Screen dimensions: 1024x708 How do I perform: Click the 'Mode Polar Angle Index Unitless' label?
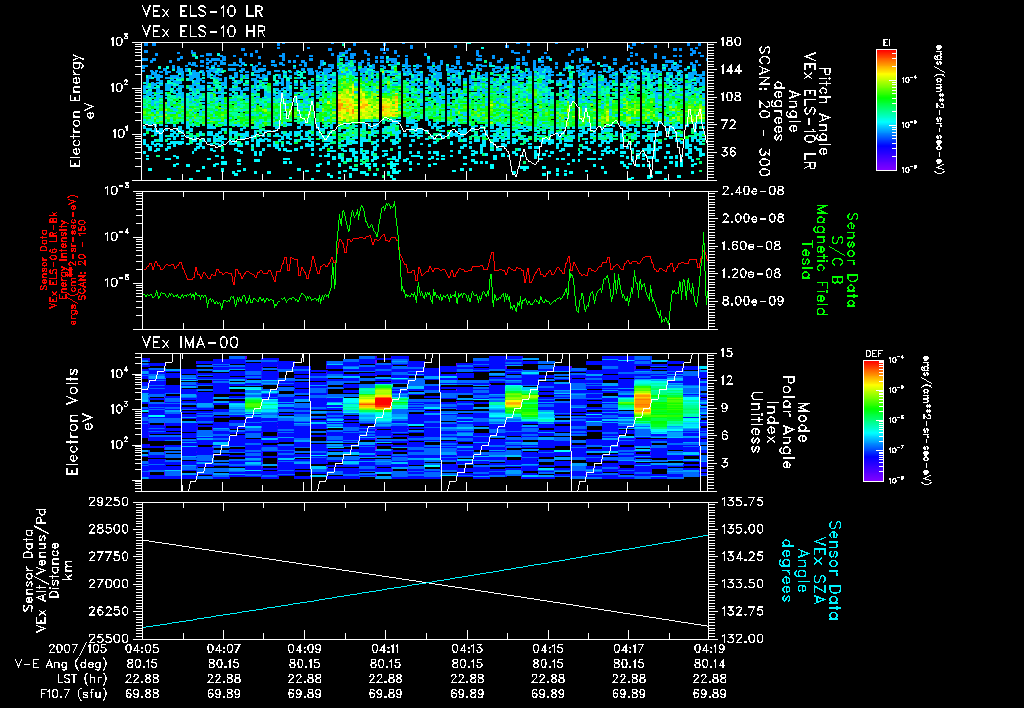778,422
